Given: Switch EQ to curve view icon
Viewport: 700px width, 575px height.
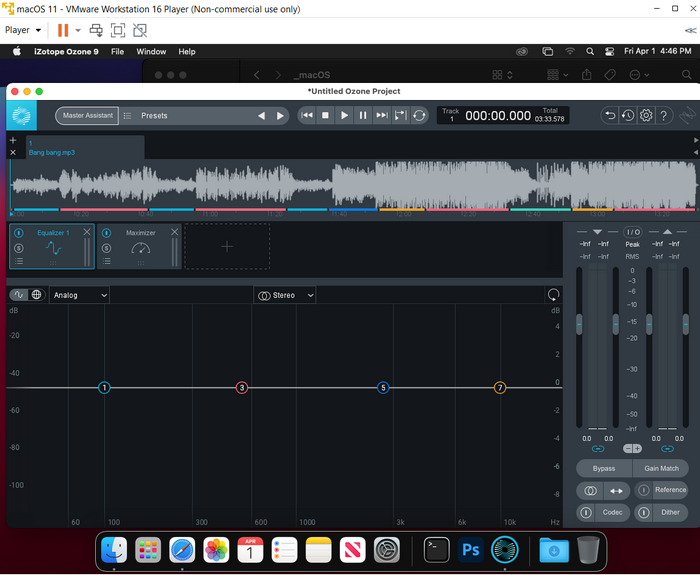Looking at the screenshot, I should [x=19, y=295].
